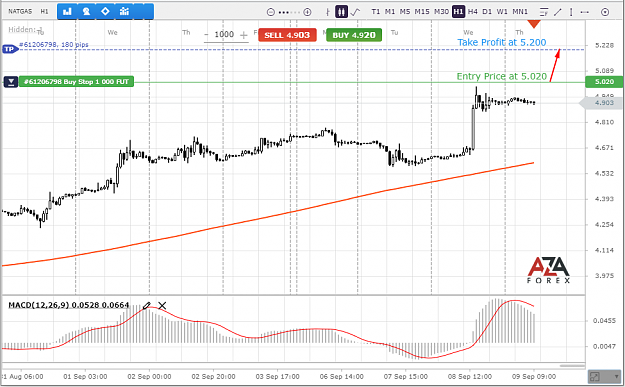
Task: Select the M5 timeframe
Action: 405,12
